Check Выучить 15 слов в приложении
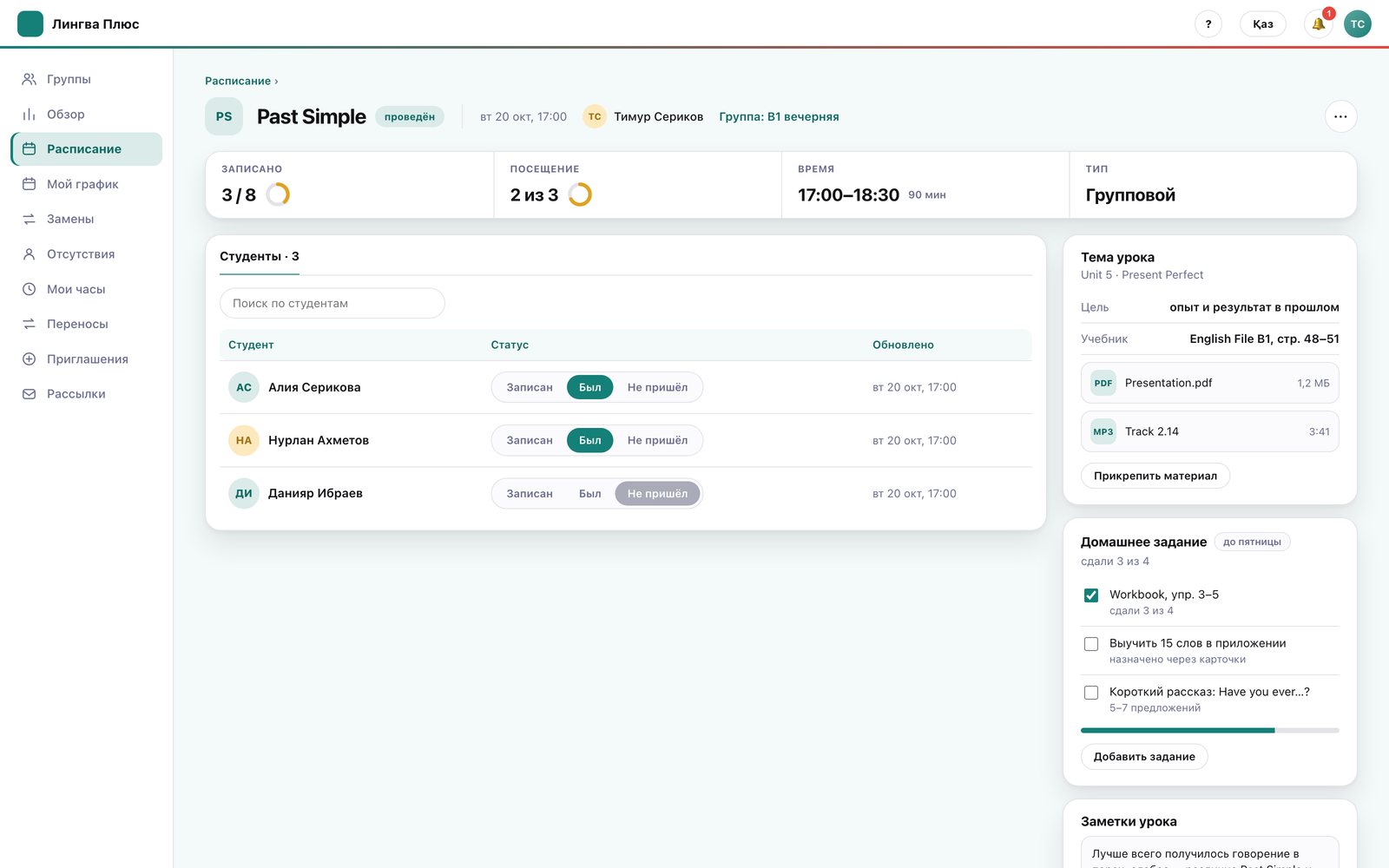 tap(1091, 644)
